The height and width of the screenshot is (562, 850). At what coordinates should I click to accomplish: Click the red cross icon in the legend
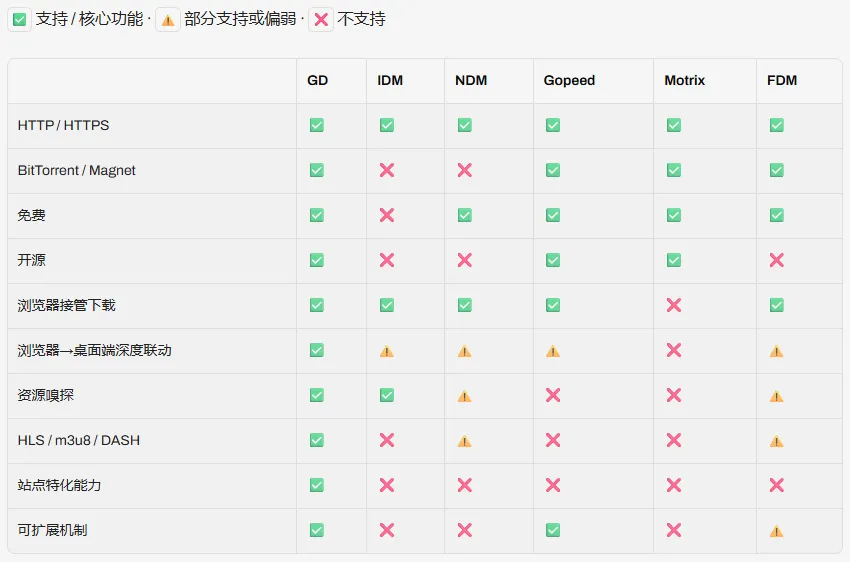pyautogui.click(x=321, y=20)
